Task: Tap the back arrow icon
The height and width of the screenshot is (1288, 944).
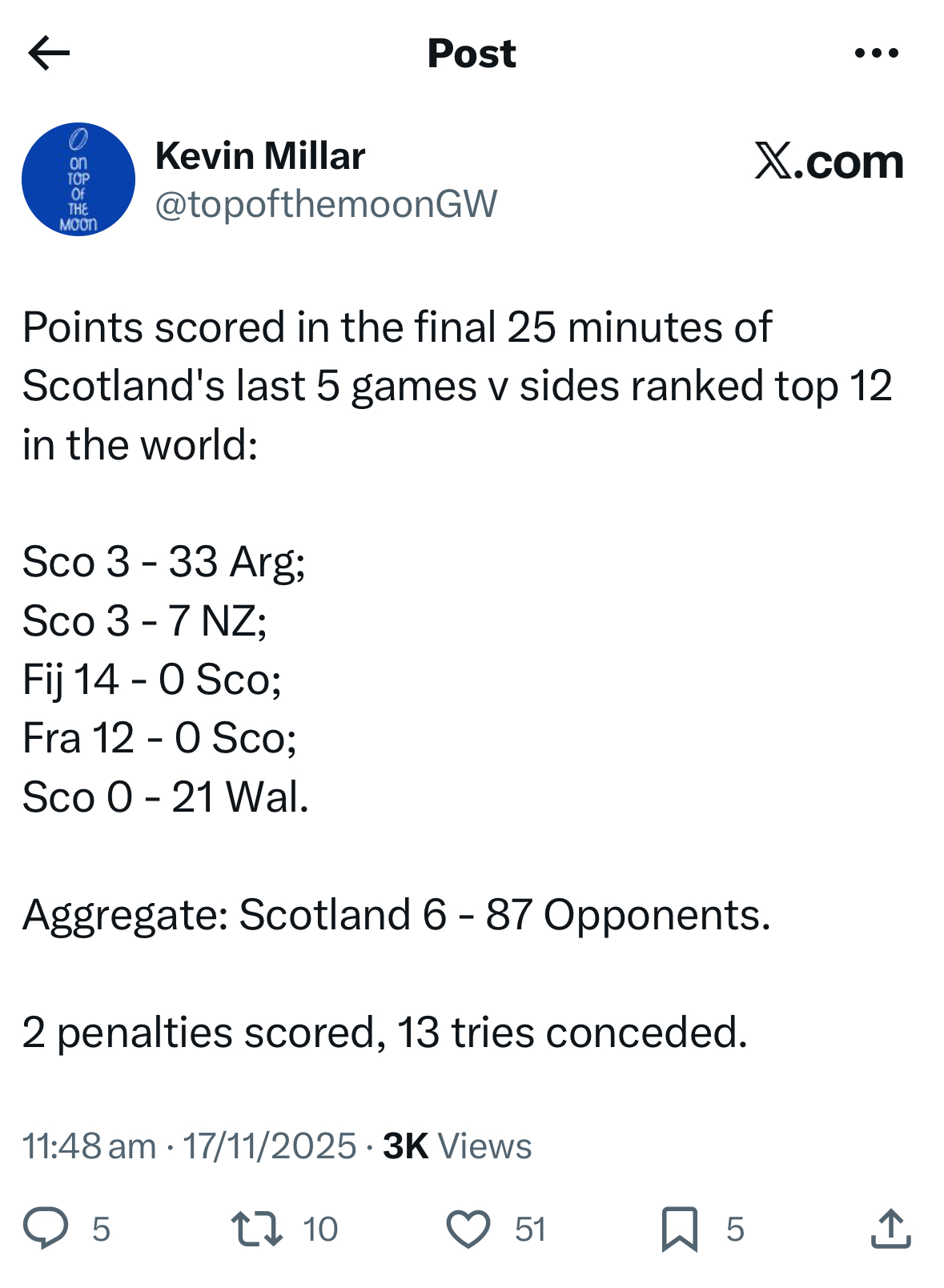Action: [50, 54]
